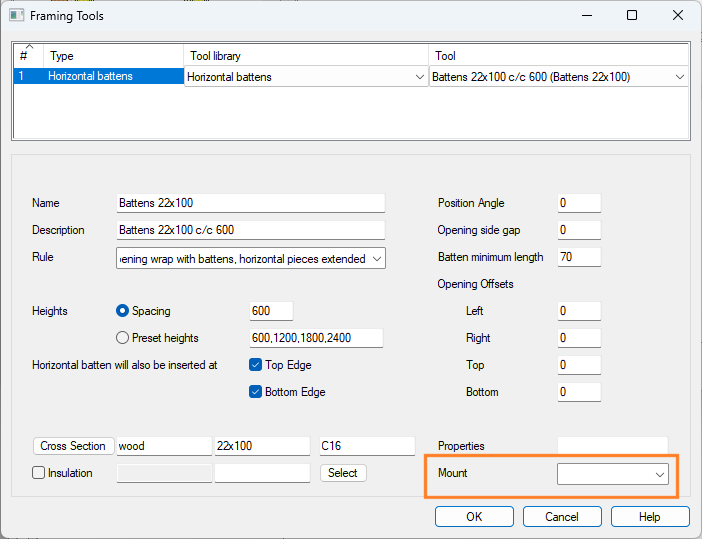This screenshot has width=702, height=539.
Task: Uncheck the Top Edge checkbox
Action: (256, 365)
